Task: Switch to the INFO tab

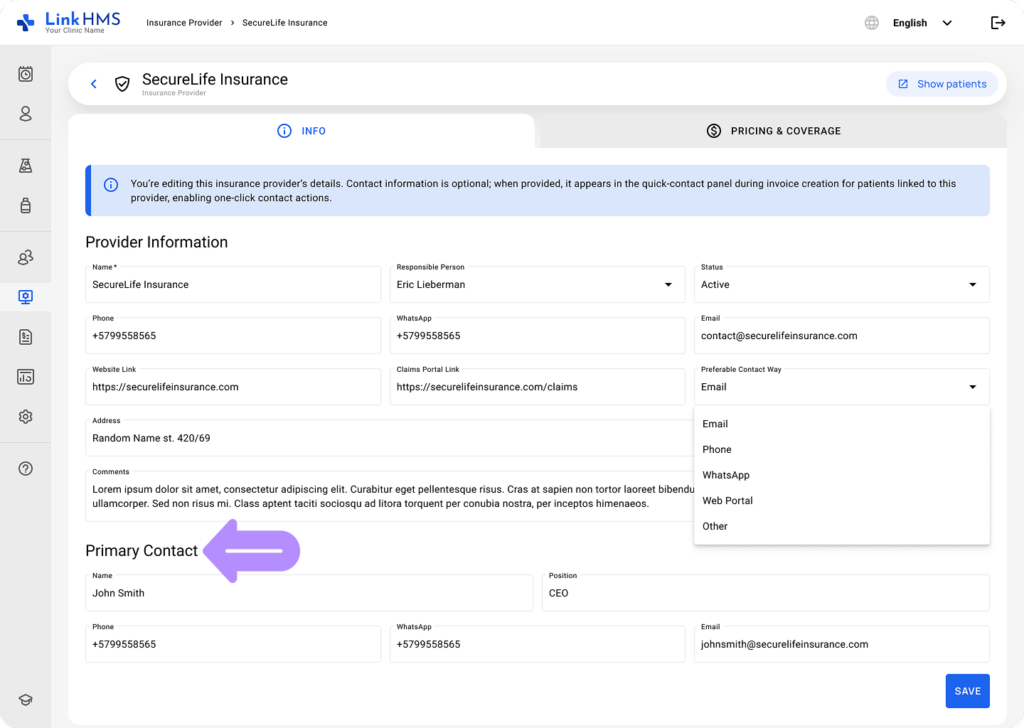Action: pyautogui.click(x=302, y=131)
